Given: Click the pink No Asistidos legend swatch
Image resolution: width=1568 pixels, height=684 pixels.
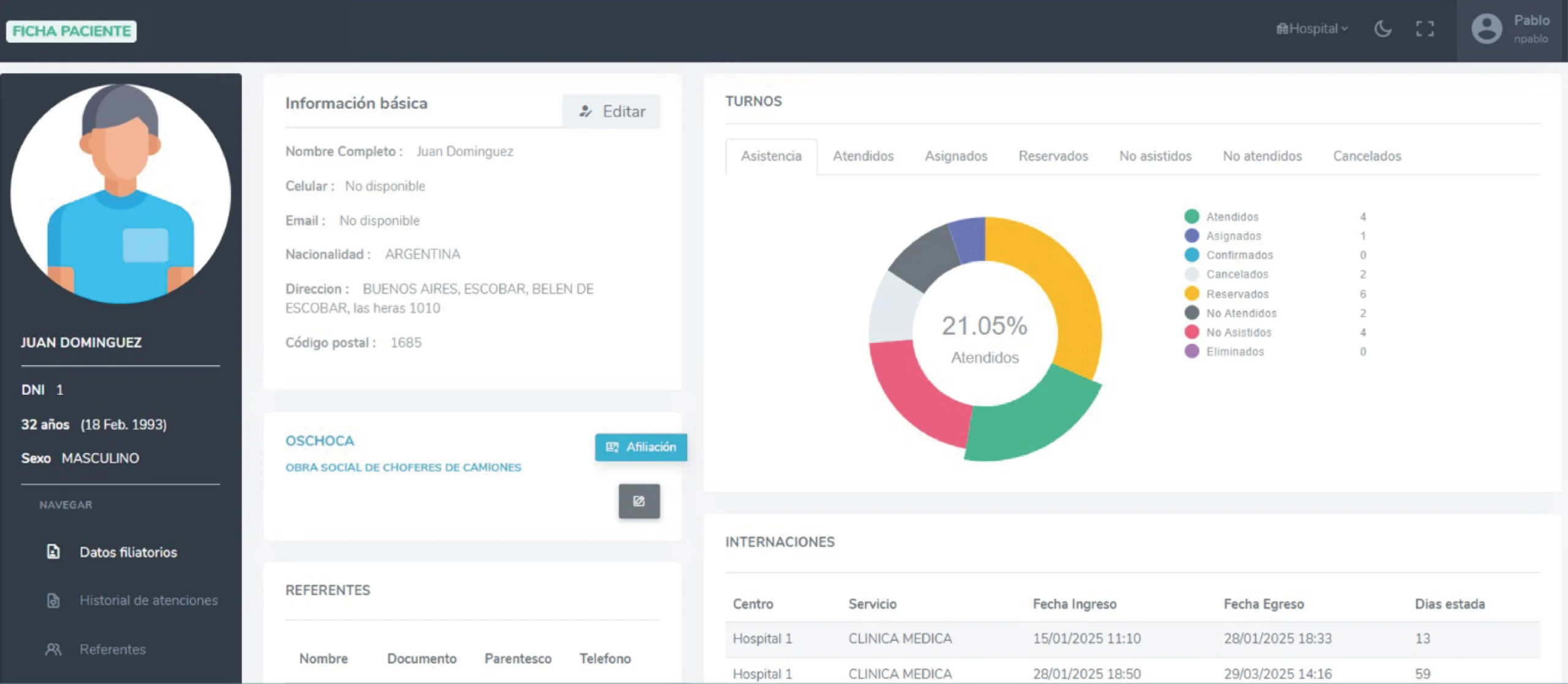Looking at the screenshot, I should pyautogui.click(x=1191, y=332).
